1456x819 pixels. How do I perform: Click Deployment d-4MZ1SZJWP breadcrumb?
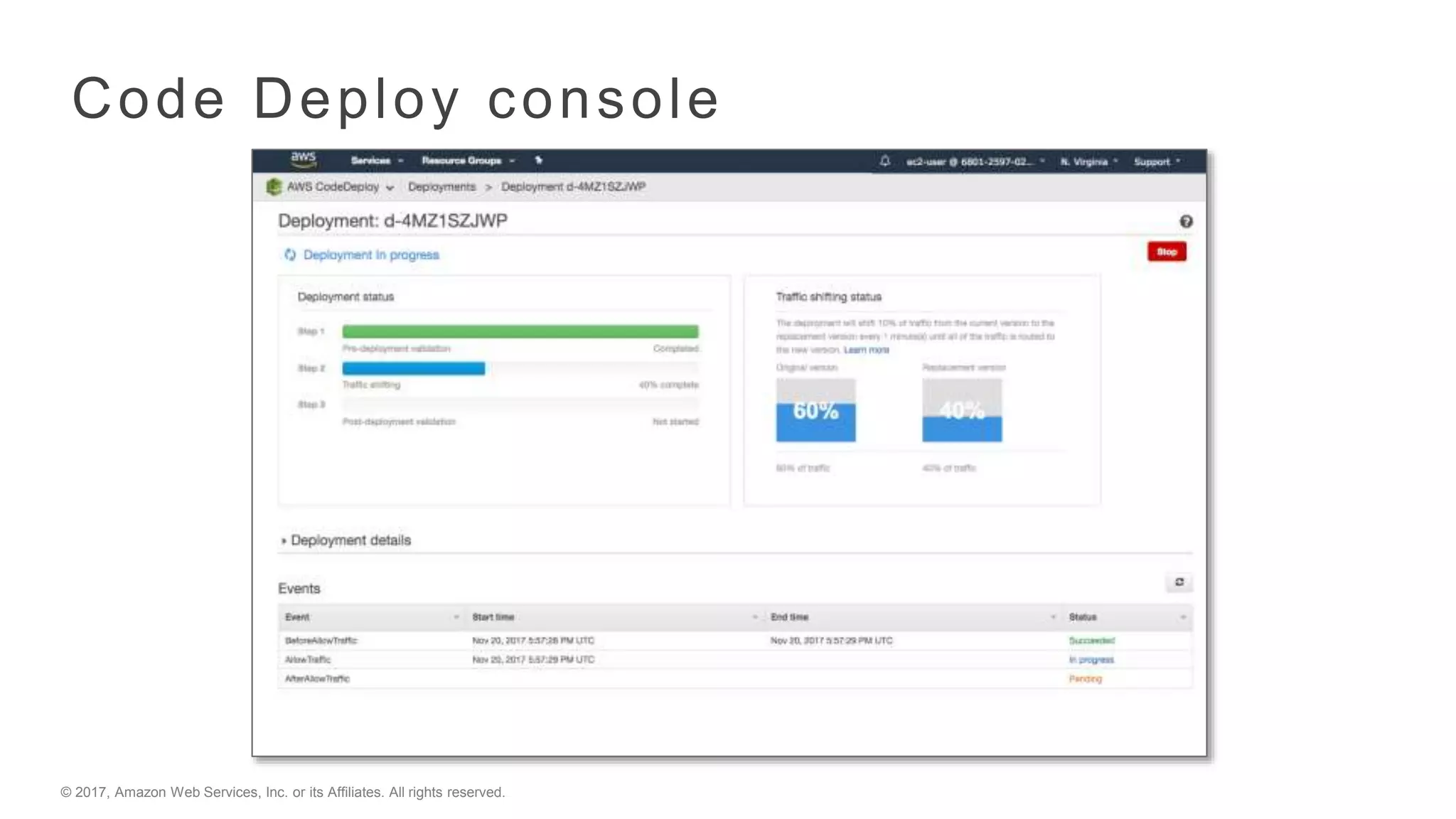pos(573,187)
